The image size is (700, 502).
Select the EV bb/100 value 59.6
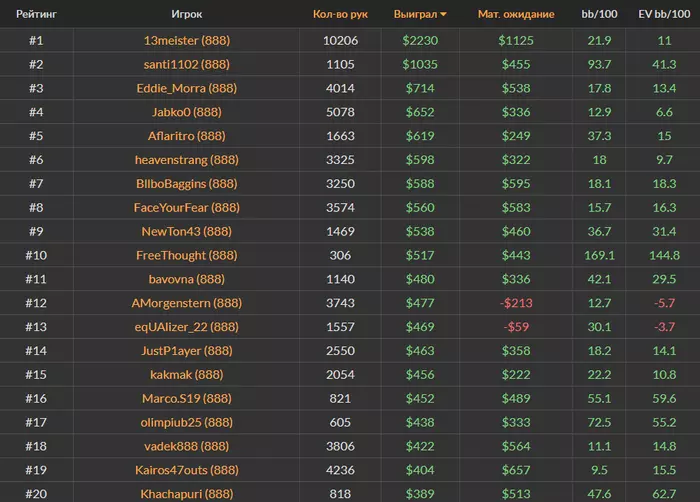pyautogui.click(x=664, y=398)
